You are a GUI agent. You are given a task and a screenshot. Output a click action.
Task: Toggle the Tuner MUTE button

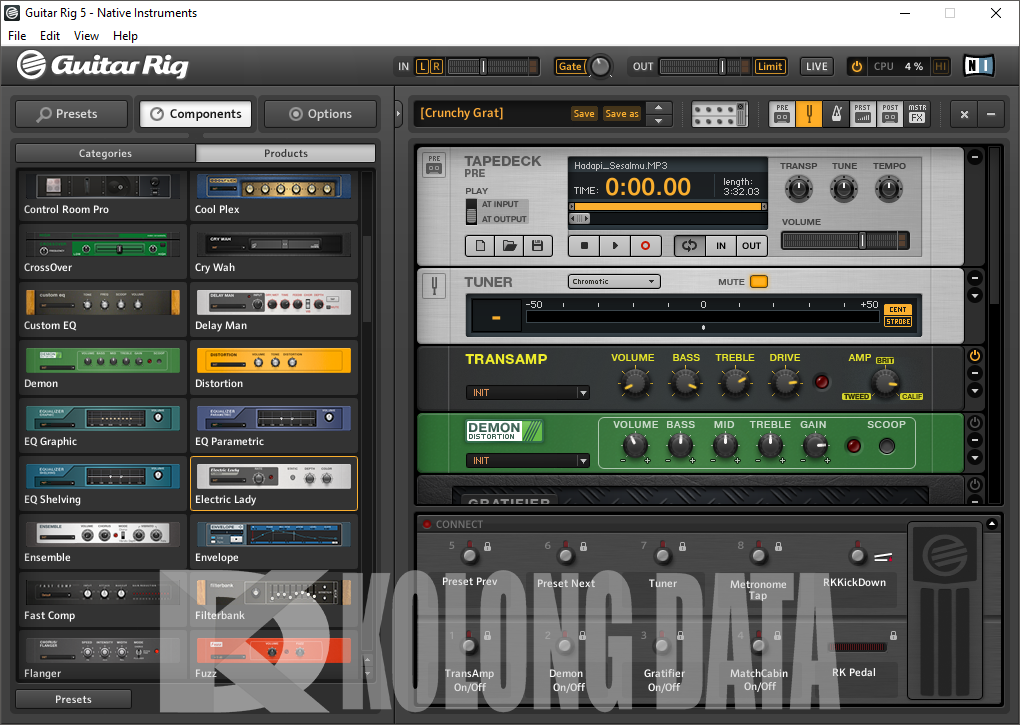[758, 282]
